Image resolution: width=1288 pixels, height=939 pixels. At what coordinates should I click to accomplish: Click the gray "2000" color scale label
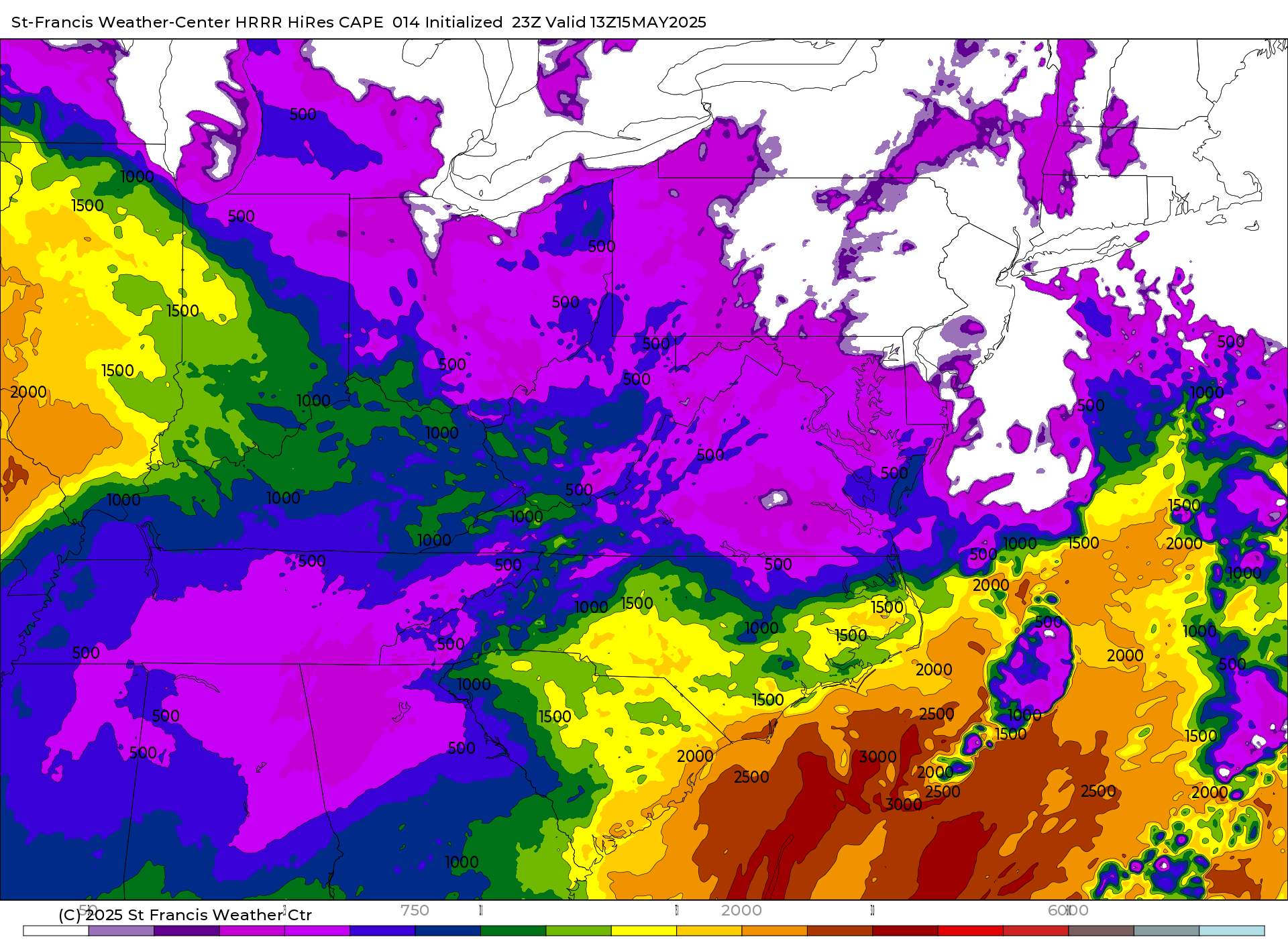click(x=741, y=910)
